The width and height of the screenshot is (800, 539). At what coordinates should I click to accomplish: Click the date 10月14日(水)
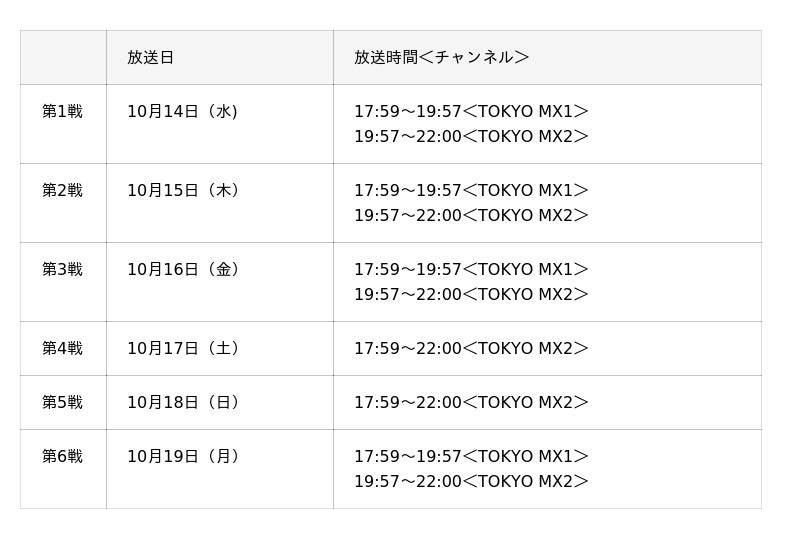[183, 111]
